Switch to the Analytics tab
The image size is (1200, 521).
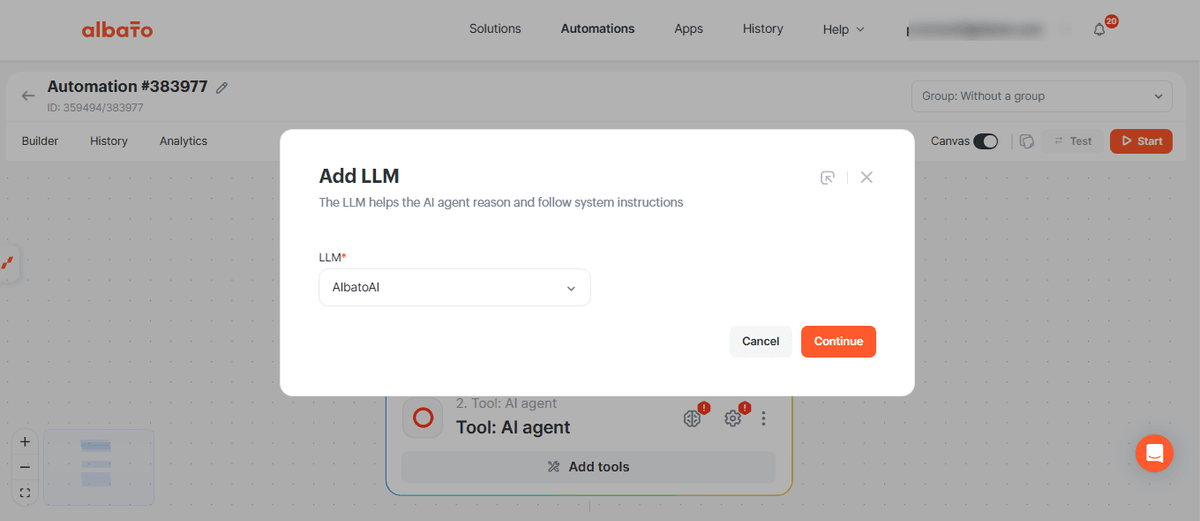183,141
